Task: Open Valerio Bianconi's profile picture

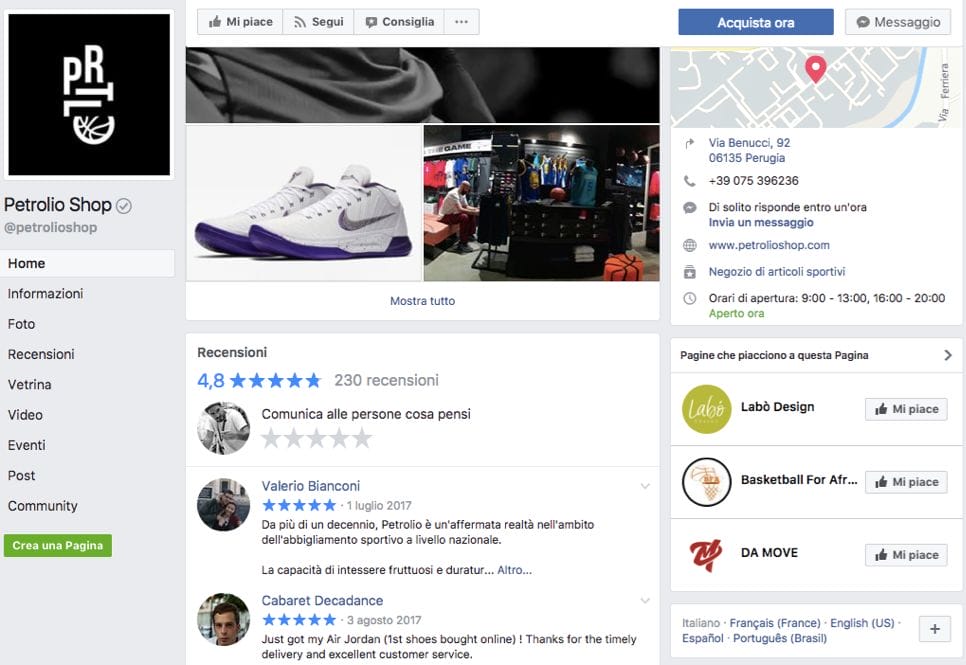Action: point(223,505)
